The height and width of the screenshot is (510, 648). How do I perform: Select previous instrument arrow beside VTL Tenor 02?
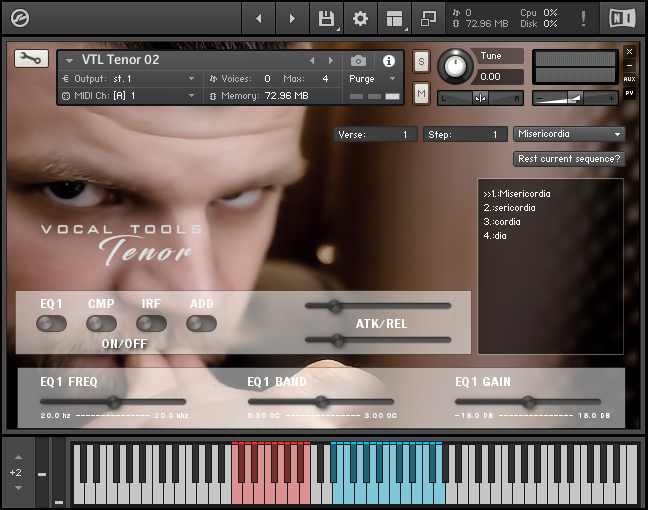pyautogui.click(x=312, y=61)
